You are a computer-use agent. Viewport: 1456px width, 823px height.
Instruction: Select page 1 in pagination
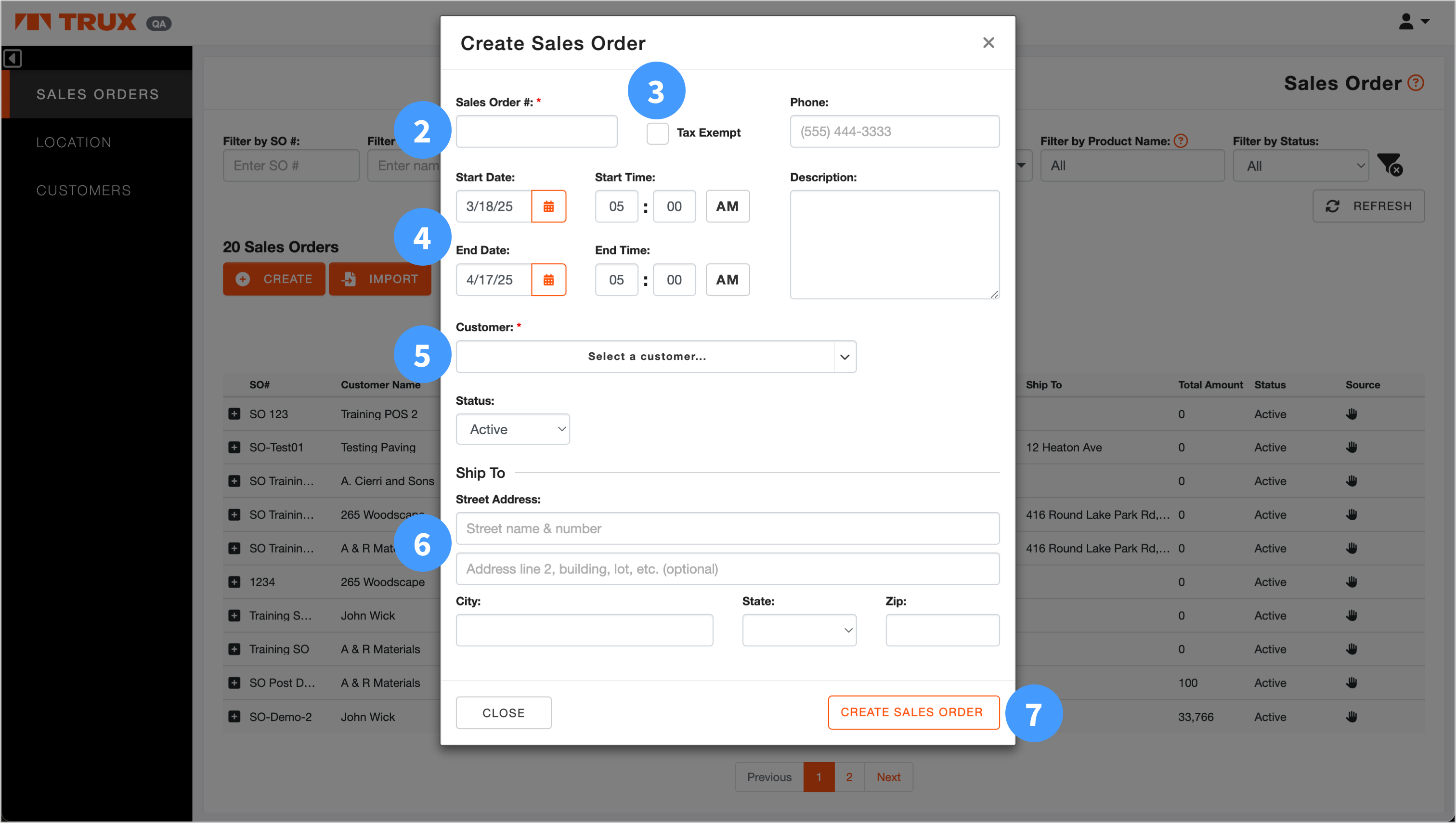point(818,777)
